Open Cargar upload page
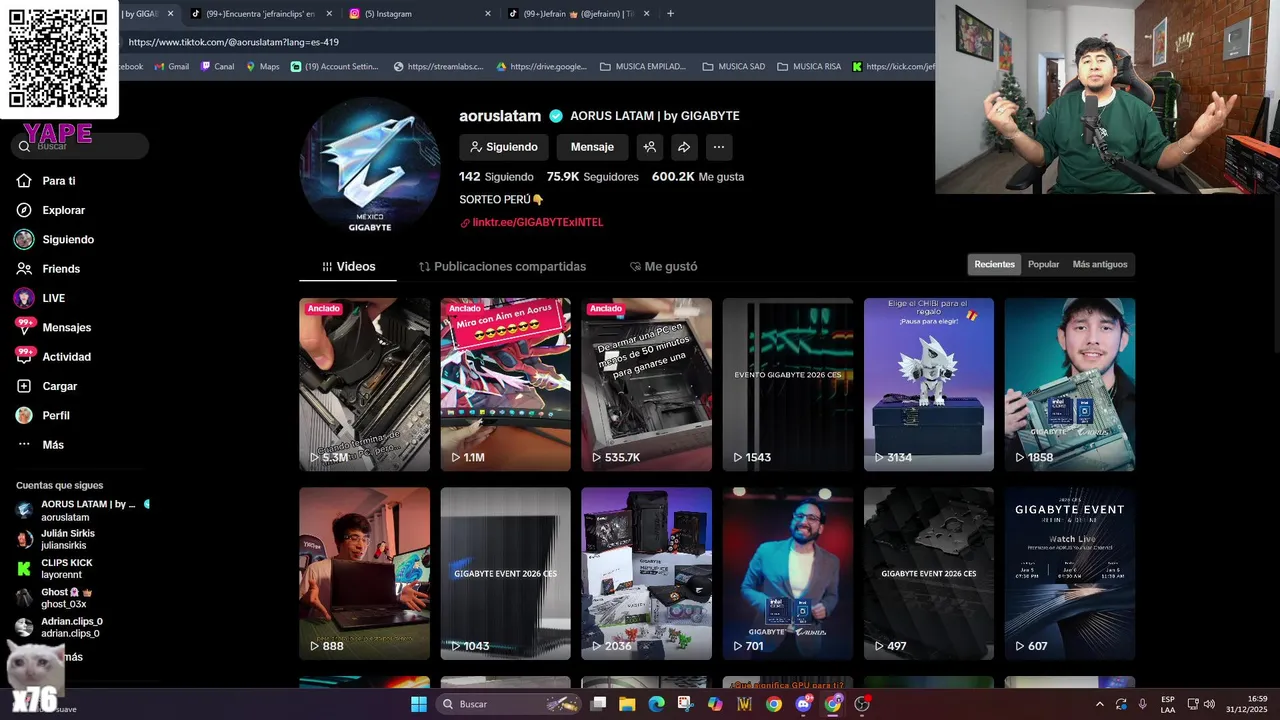1280x720 pixels. point(47,386)
